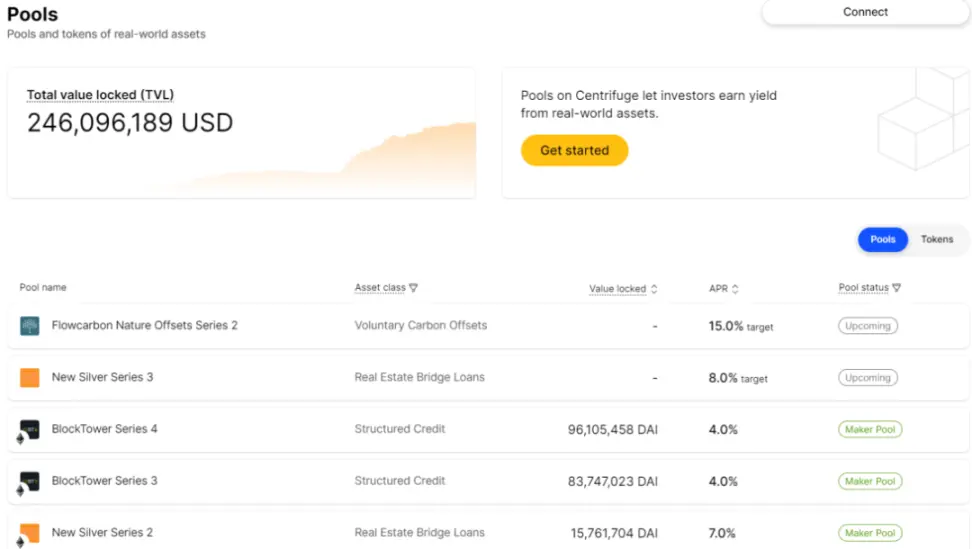Click the Total value locked (TVL) label
Image resolution: width=972 pixels, height=549 pixels.
point(100,96)
